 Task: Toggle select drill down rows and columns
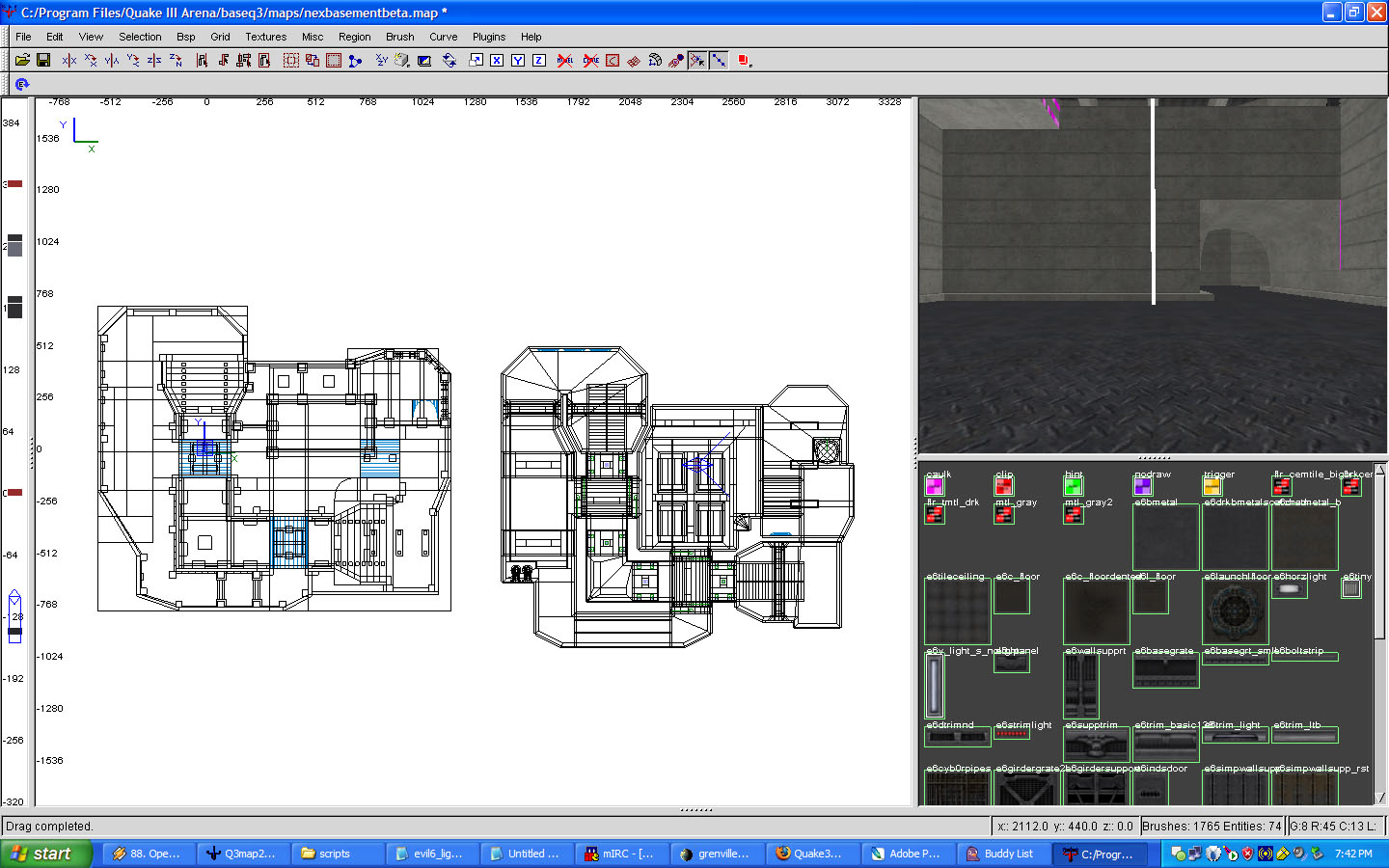tap(719, 60)
